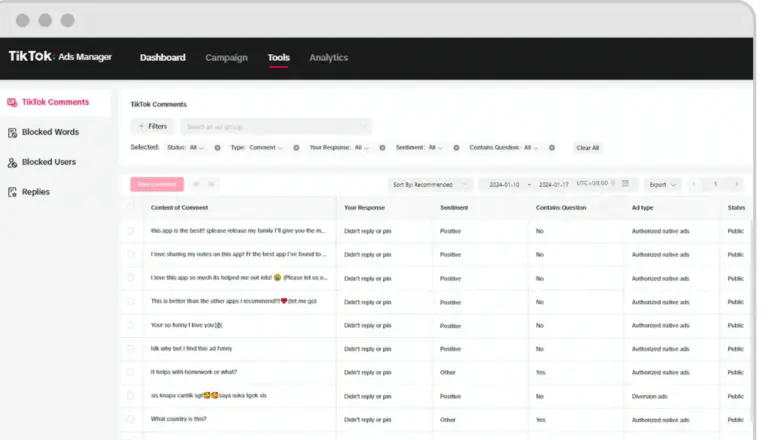Click the pink New comment button
Viewport: 768px width, 440px height.
(157, 184)
